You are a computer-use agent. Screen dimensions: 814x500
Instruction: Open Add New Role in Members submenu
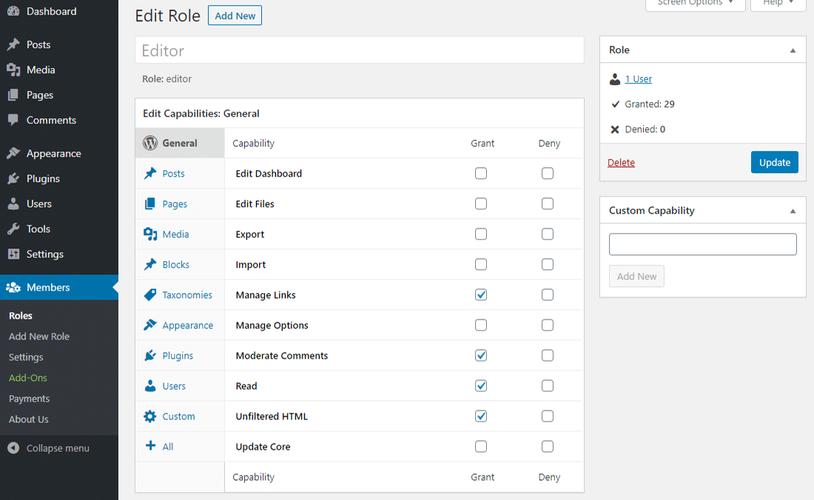[39, 337]
